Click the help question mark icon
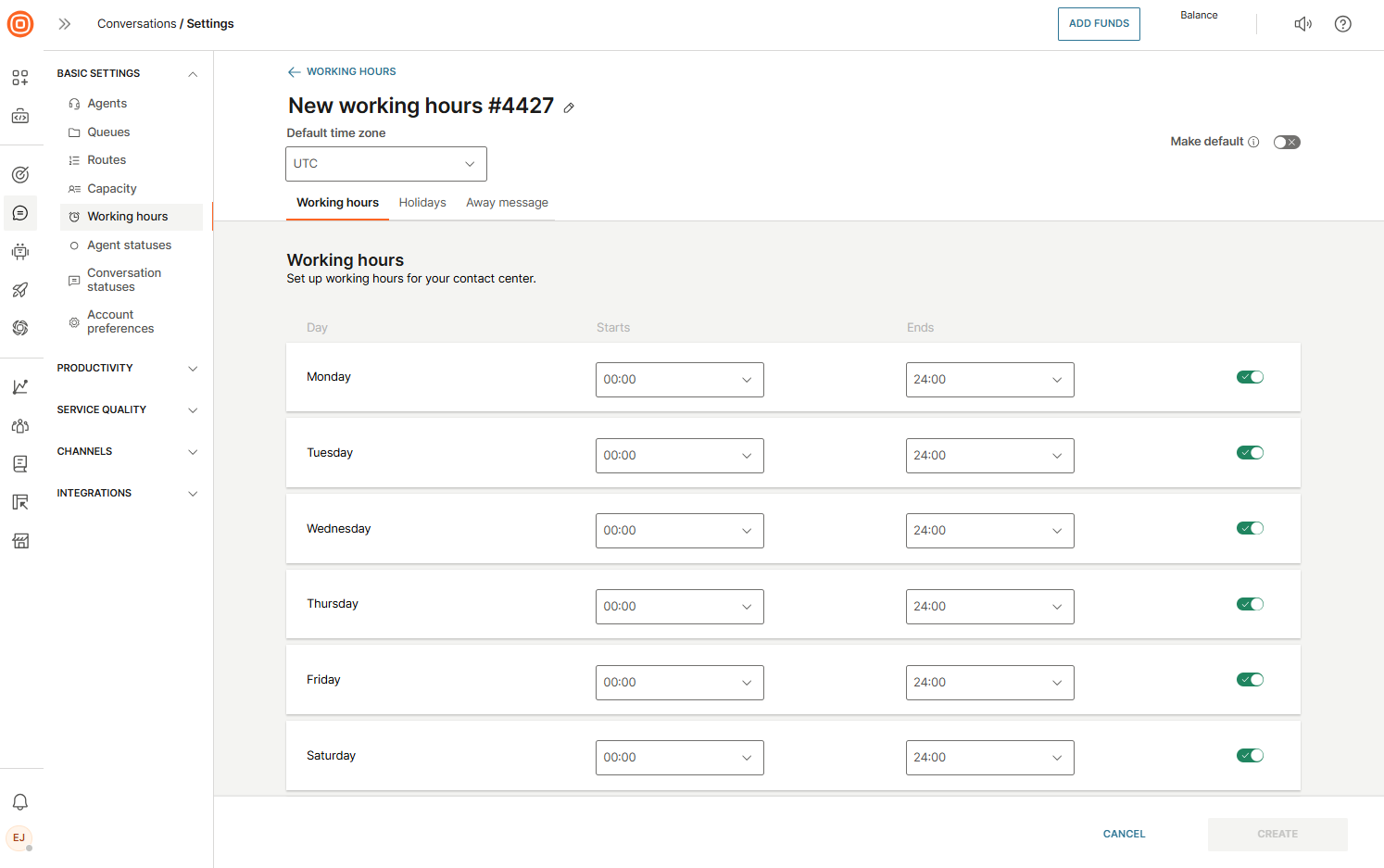 click(x=1342, y=24)
